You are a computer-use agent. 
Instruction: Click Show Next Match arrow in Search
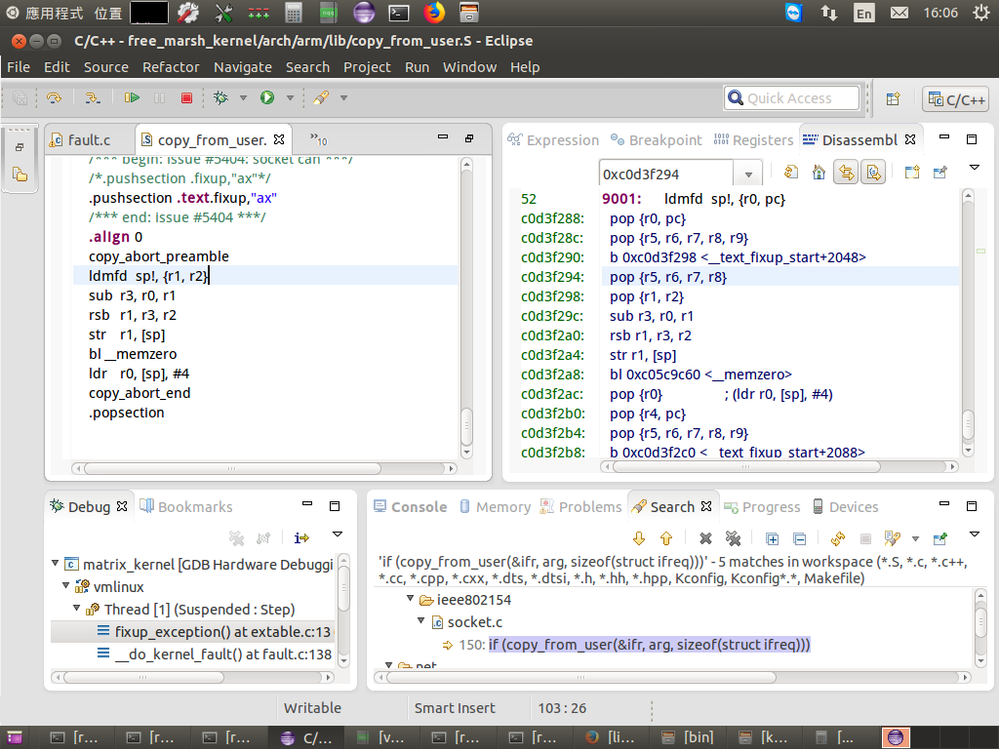click(x=638, y=539)
